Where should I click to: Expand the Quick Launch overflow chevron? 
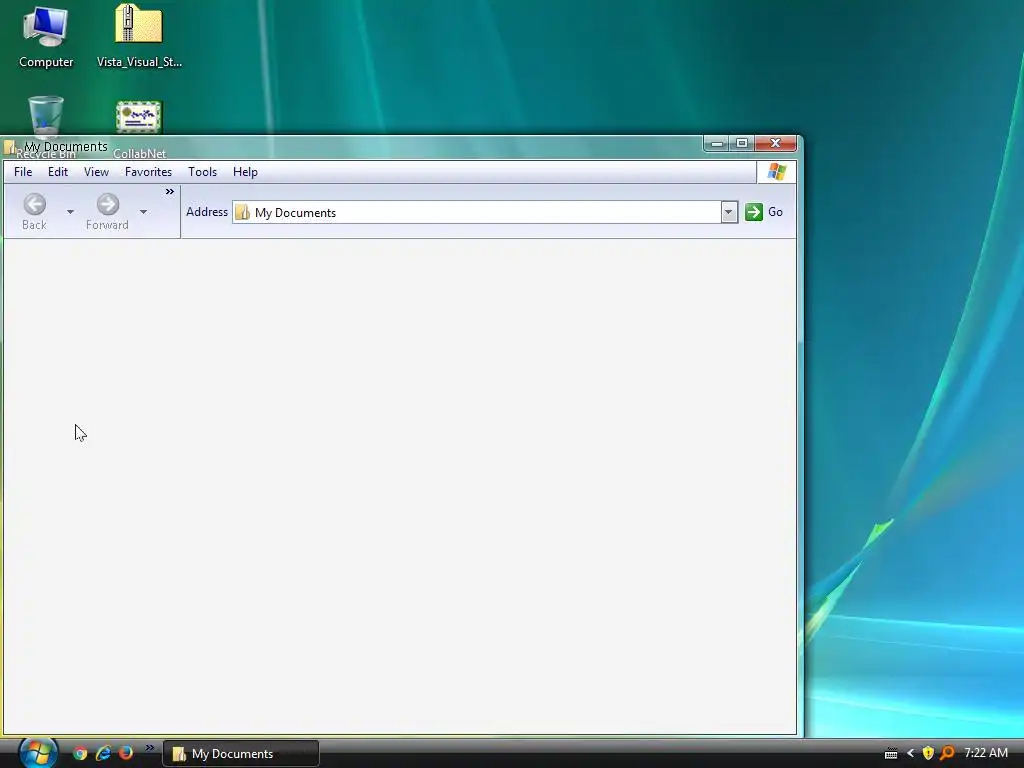click(x=150, y=748)
